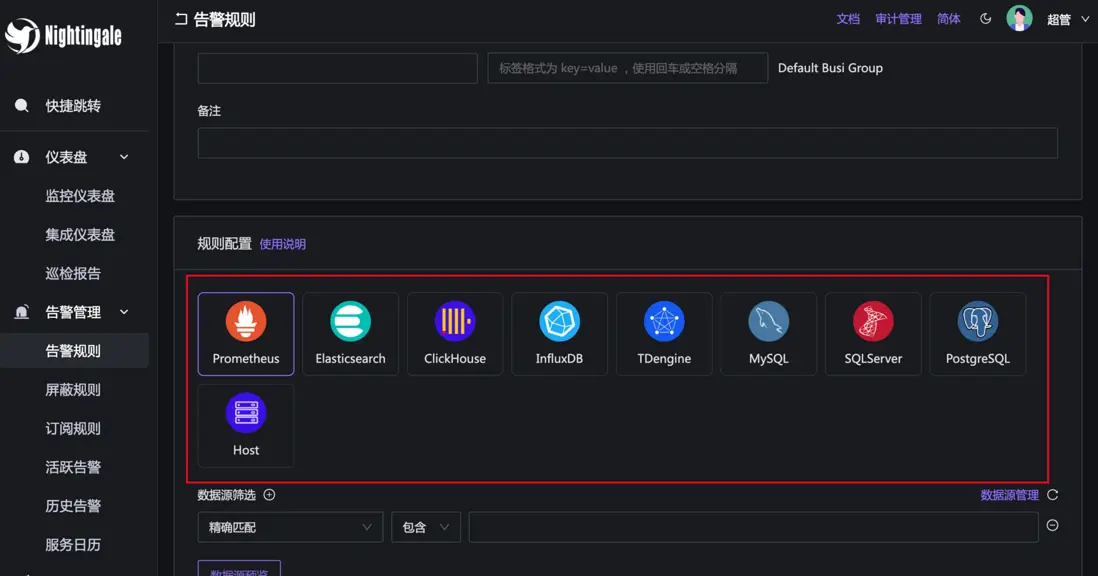Image resolution: width=1098 pixels, height=576 pixels.
Task: Click the Default Busi Group text
Action: pos(830,68)
